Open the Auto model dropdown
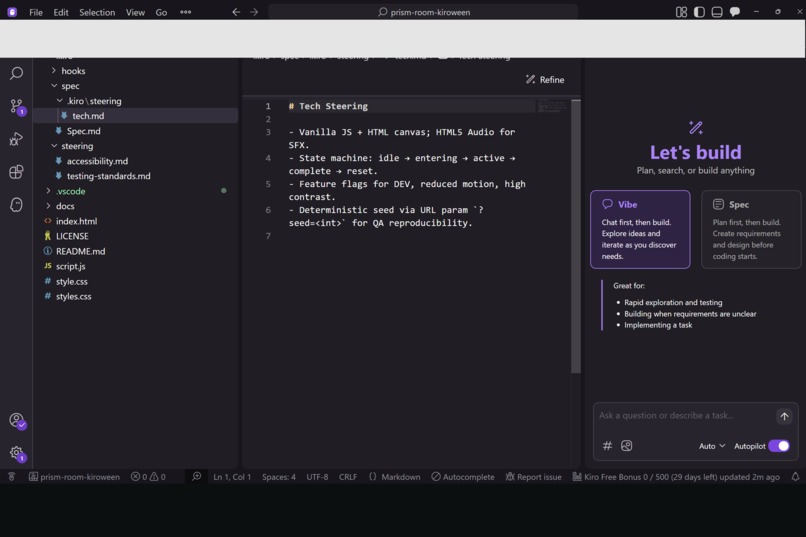 point(712,446)
